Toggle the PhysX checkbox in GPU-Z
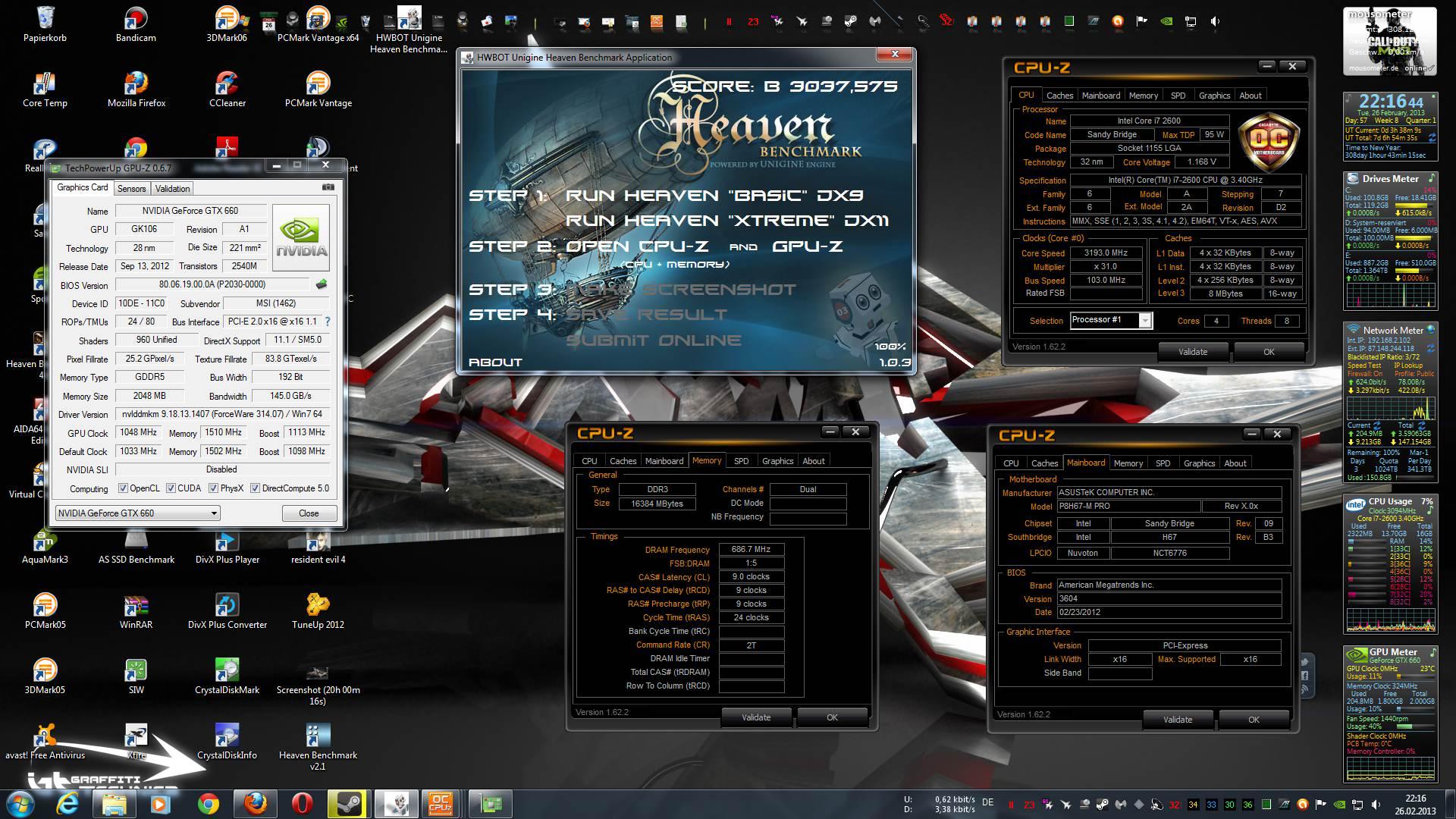 tap(214, 488)
